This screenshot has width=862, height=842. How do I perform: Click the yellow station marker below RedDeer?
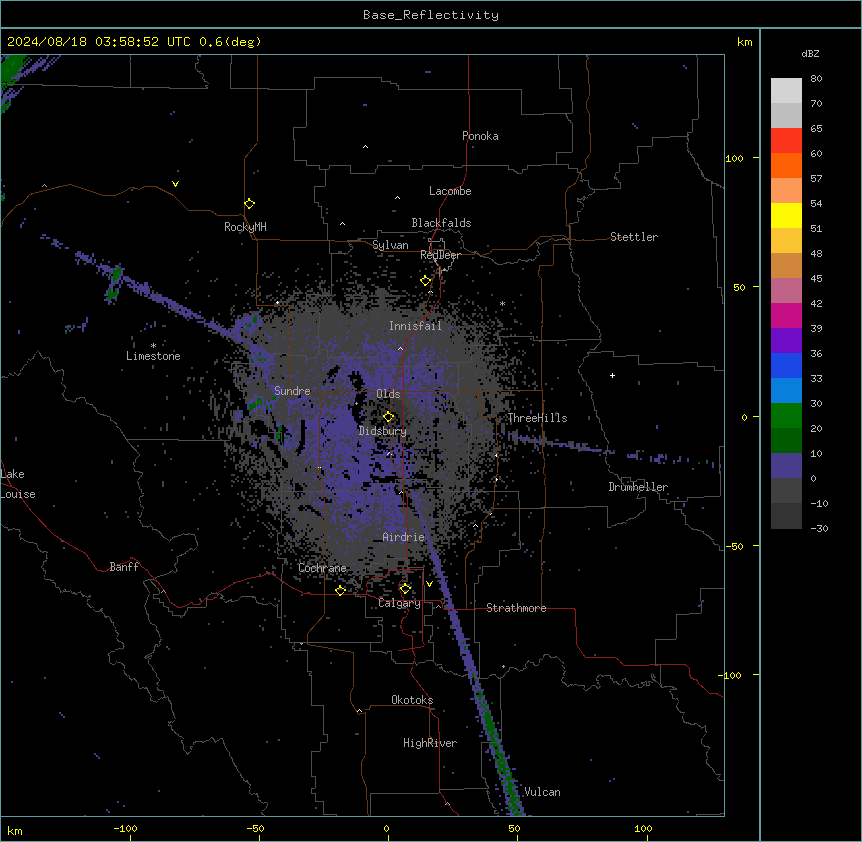point(425,281)
